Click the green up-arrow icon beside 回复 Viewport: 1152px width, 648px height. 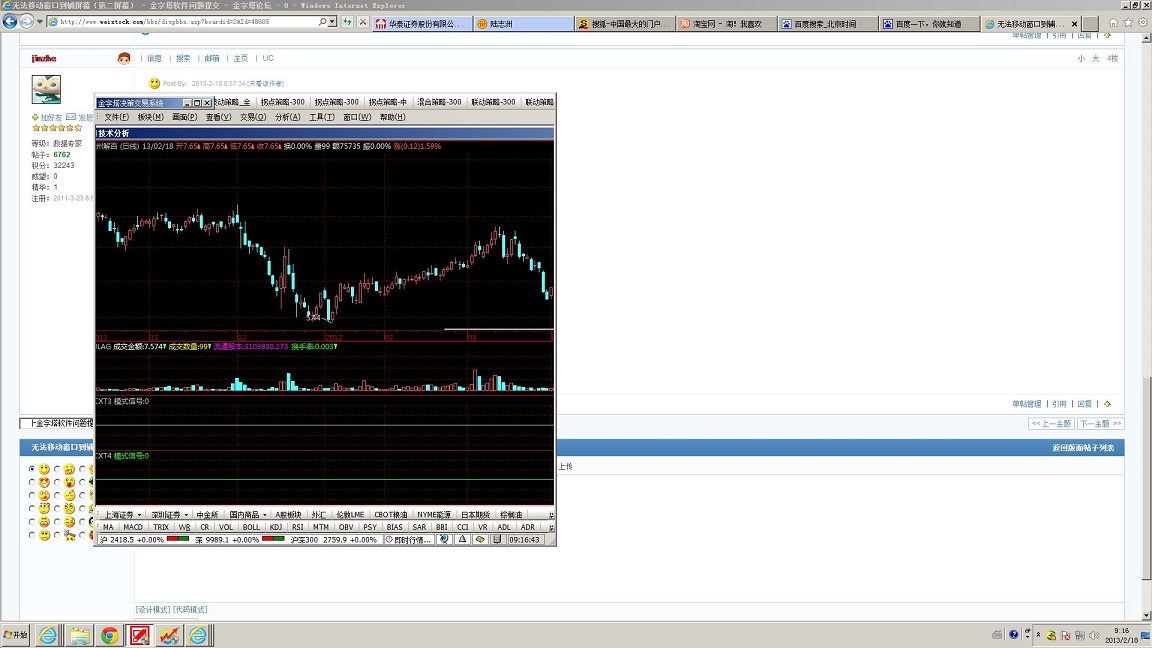(x=1107, y=404)
